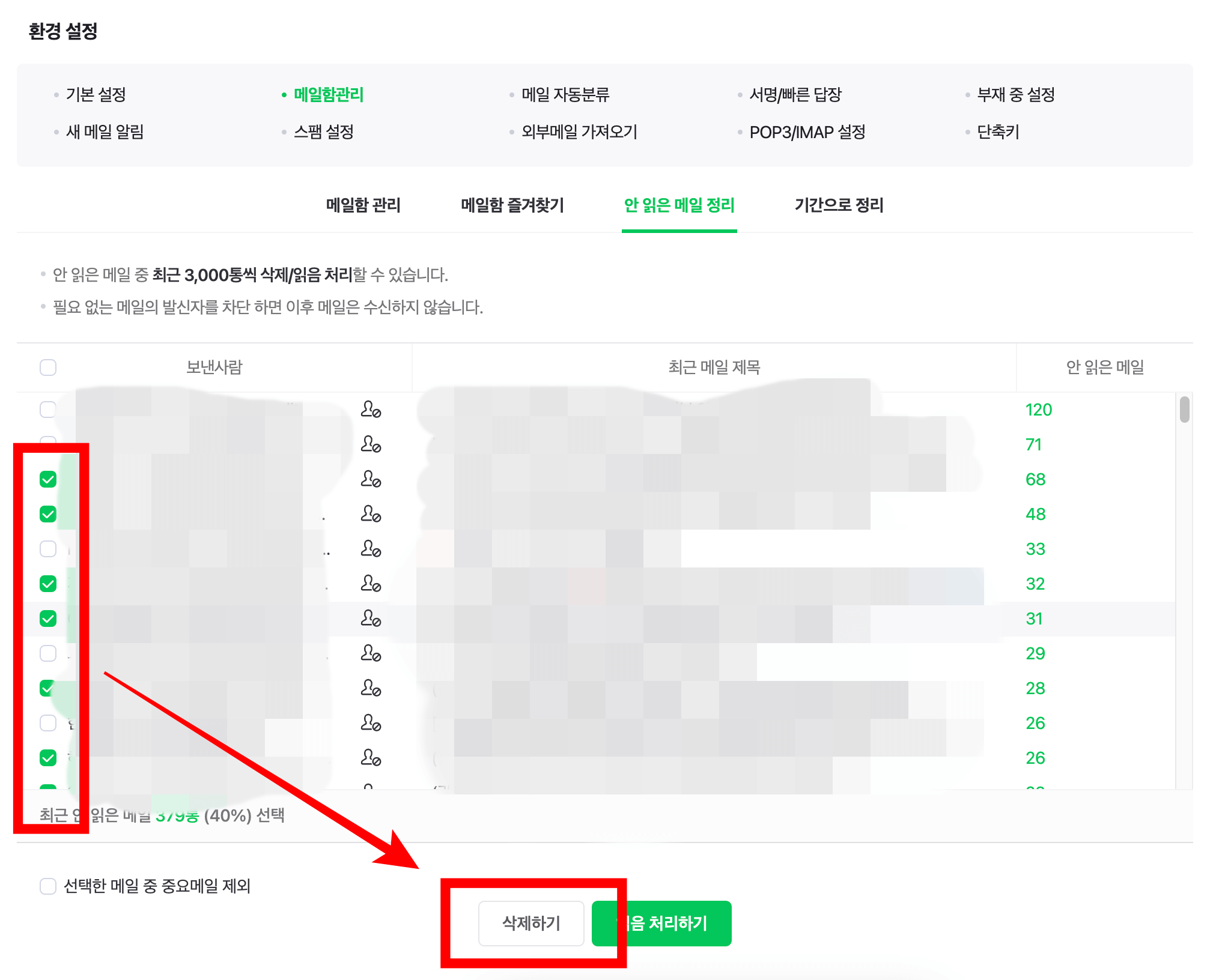Block sender icon in the 68-unread row
This screenshot has width=1228, height=980.
371,479
